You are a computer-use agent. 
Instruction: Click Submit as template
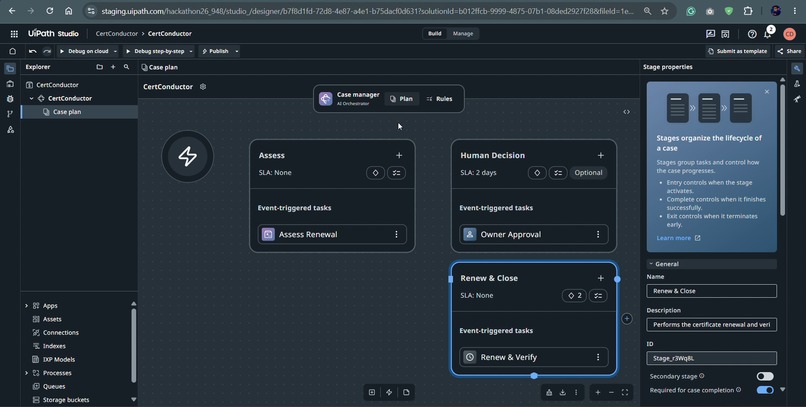tap(738, 51)
